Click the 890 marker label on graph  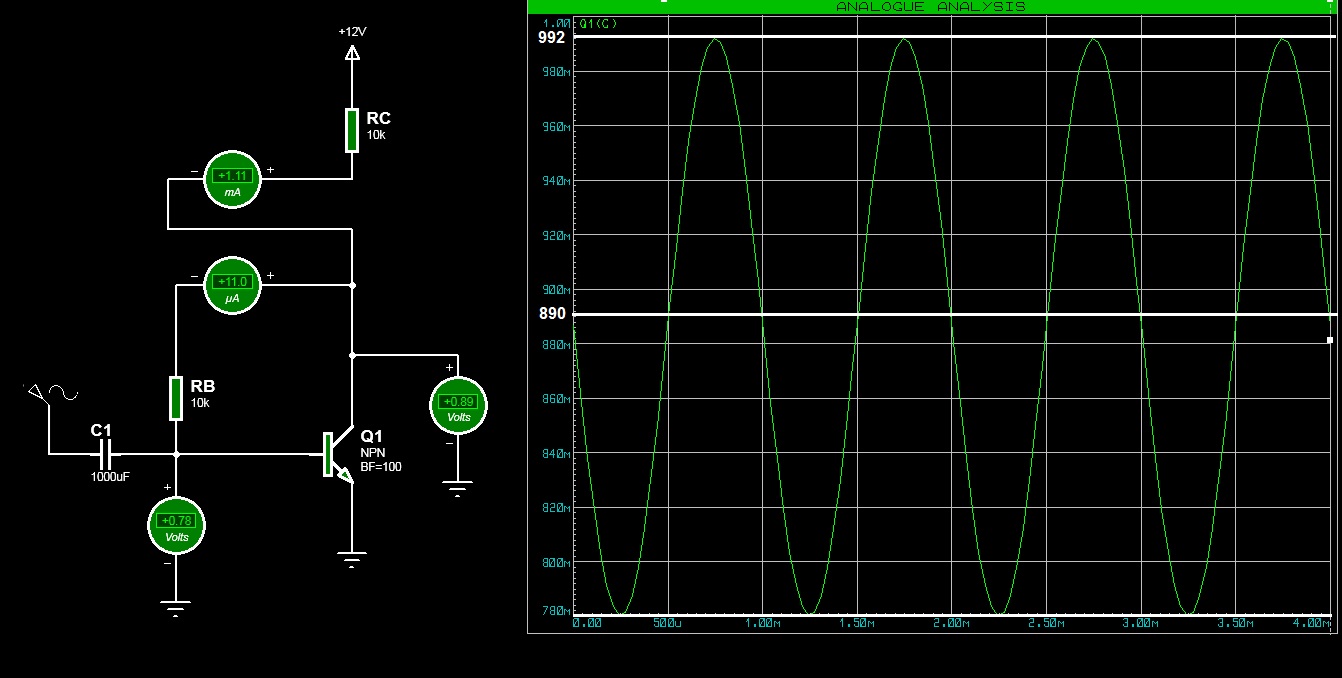551,314
